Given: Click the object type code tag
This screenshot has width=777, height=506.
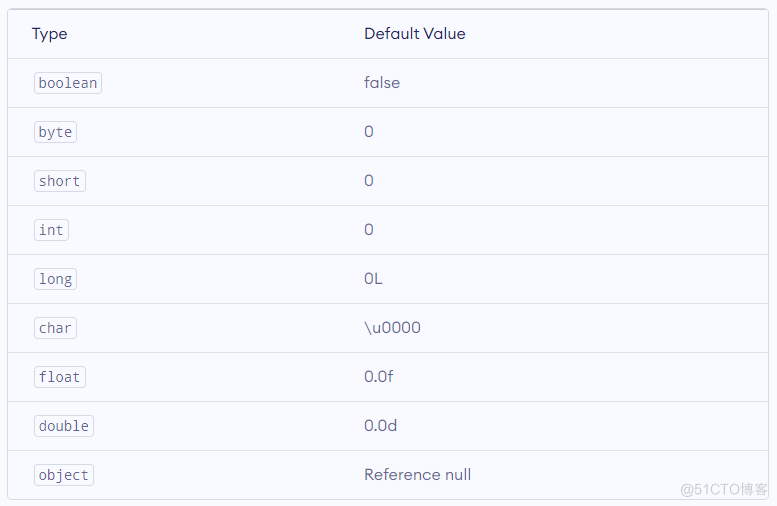Looking at the screenshot, I should click(64, 475).
